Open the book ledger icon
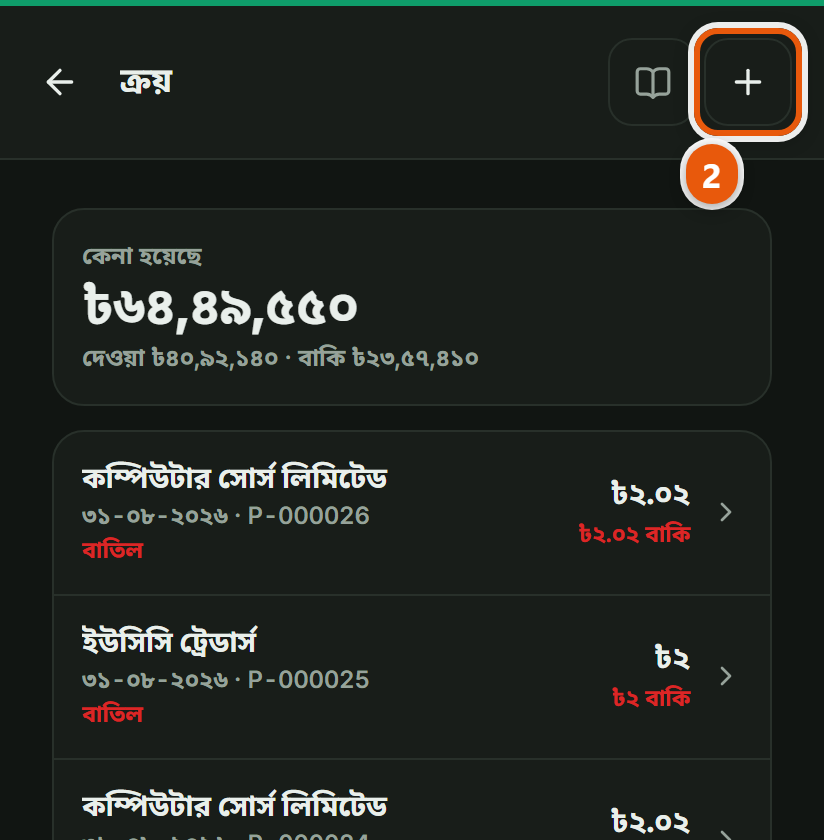Image resolution: width=824 pixels, height=840 pixels. pos(652,82)
